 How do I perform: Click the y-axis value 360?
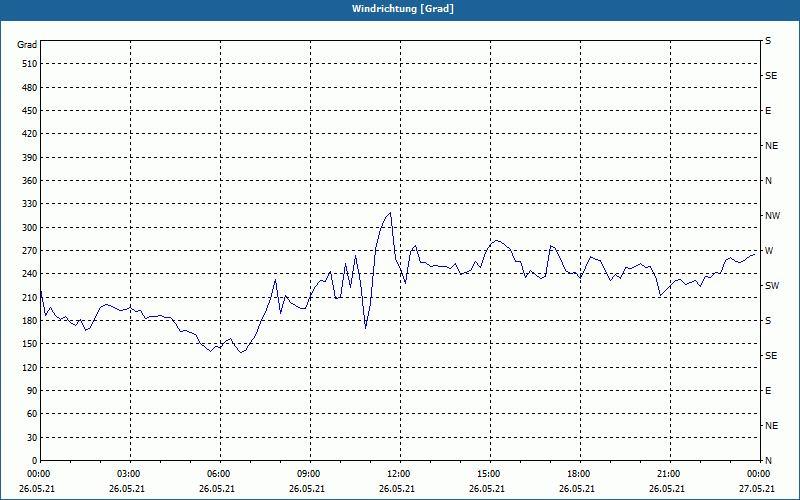pos(29,181)
